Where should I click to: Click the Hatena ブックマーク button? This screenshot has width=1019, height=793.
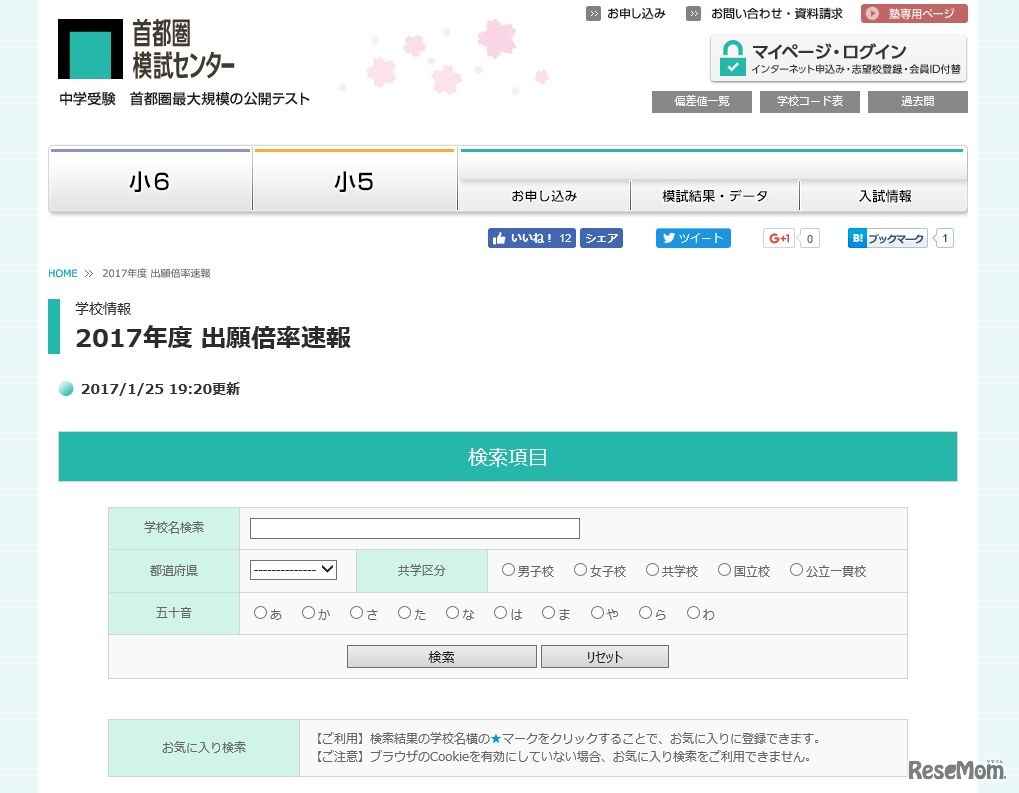pos(888,238)
